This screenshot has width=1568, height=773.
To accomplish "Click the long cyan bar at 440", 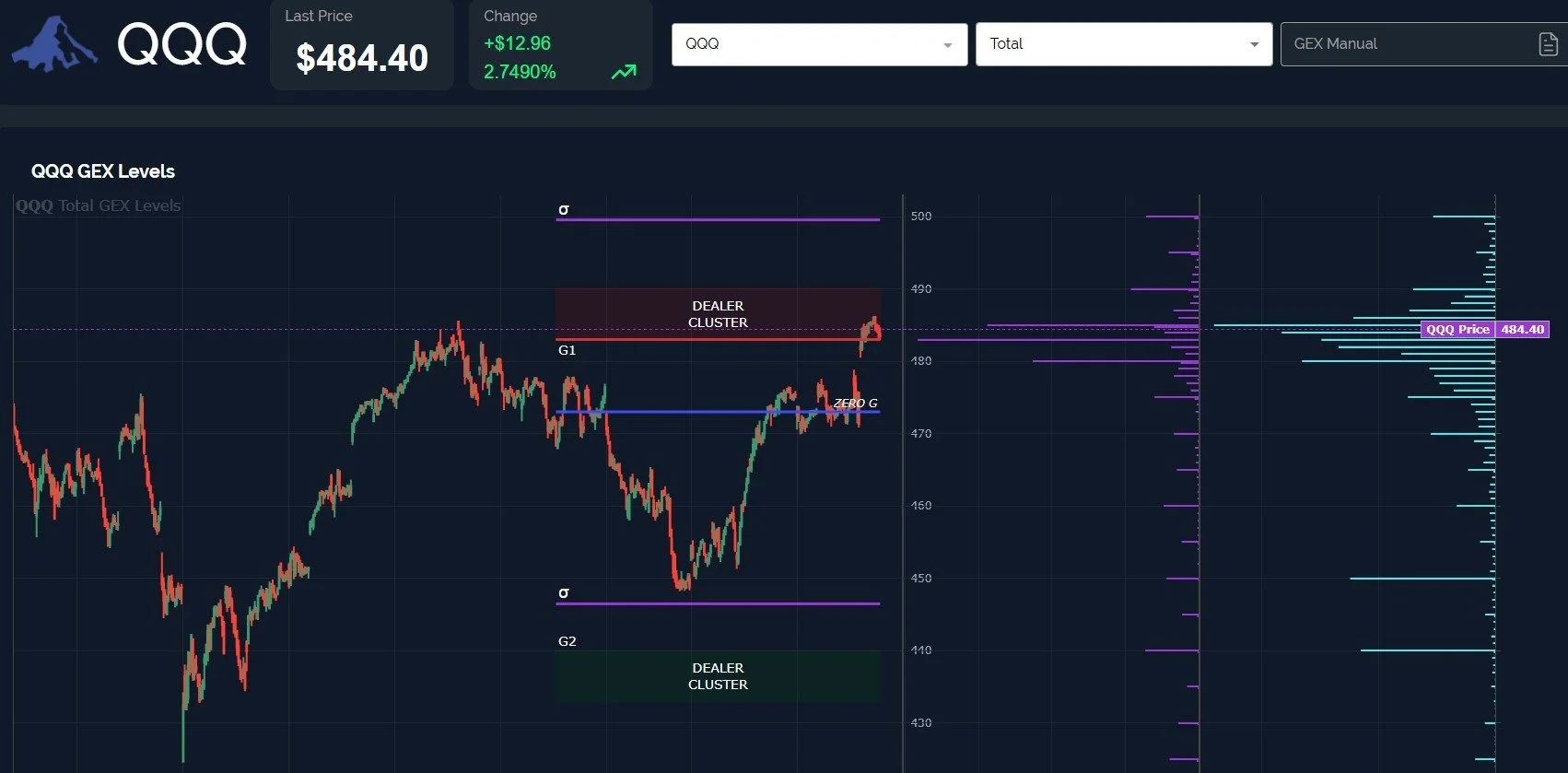I will [1428, 650].
